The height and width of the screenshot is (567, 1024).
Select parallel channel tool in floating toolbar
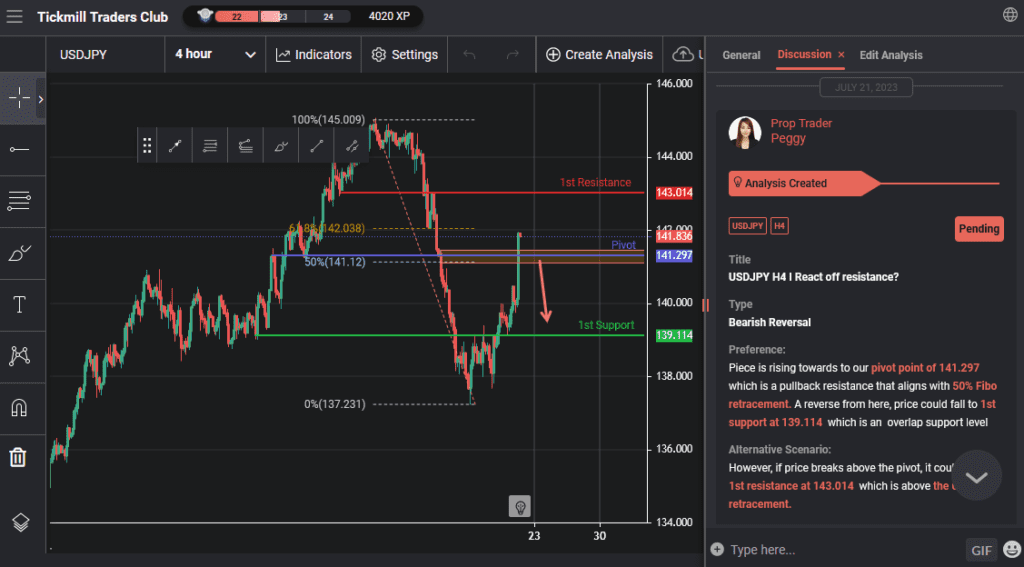pos(351,146)
